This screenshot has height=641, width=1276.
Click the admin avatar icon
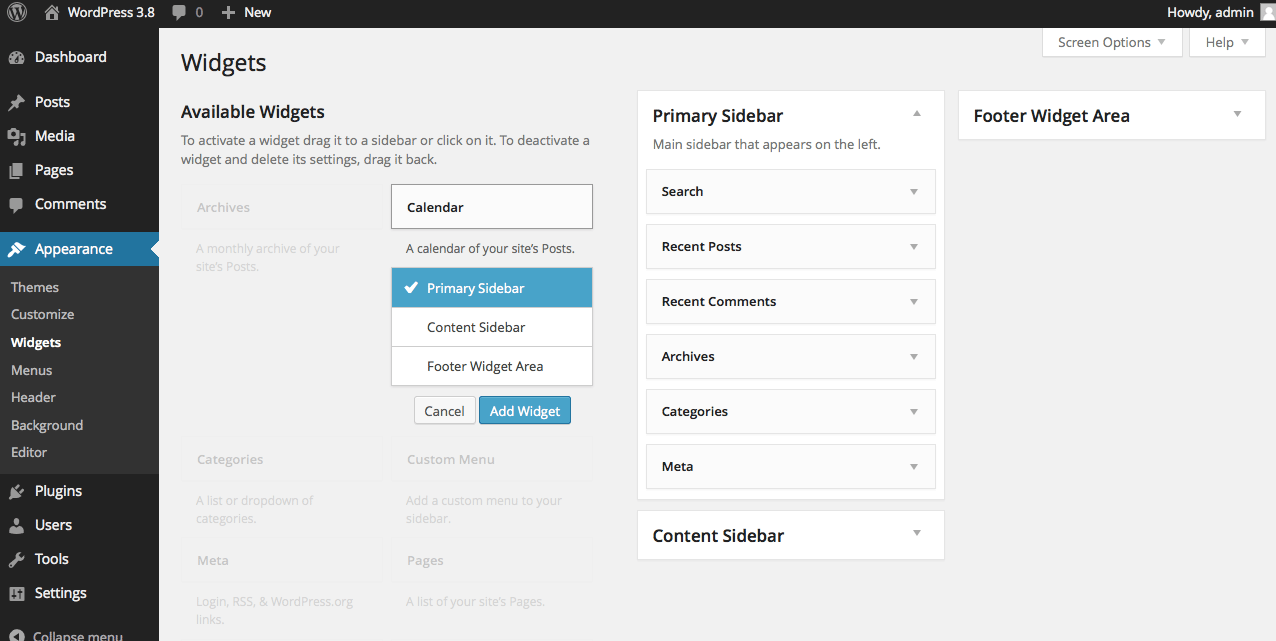point(1267,13)
